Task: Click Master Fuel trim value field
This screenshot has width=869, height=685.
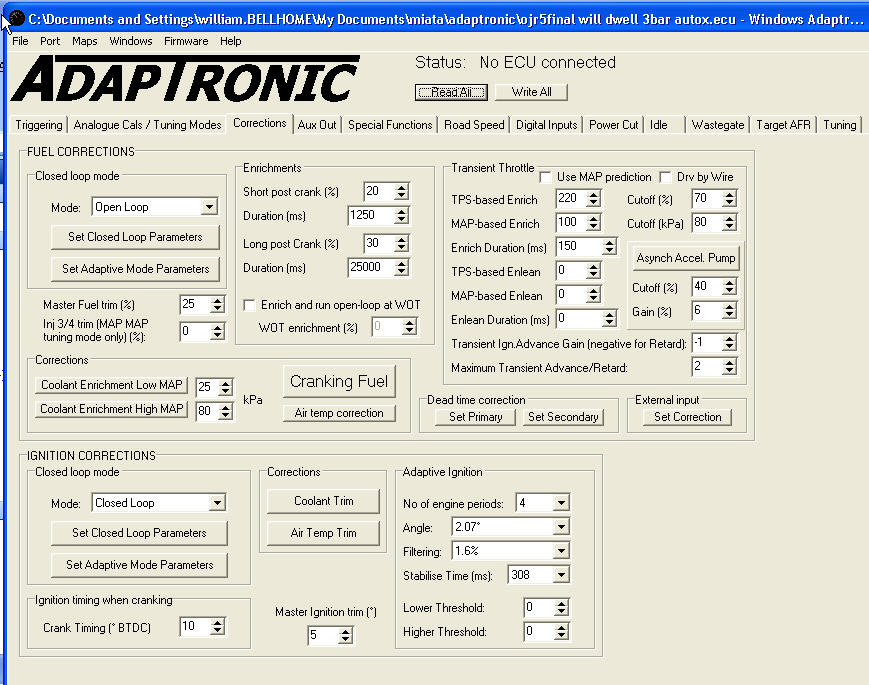Action: (x=195, y=304)
